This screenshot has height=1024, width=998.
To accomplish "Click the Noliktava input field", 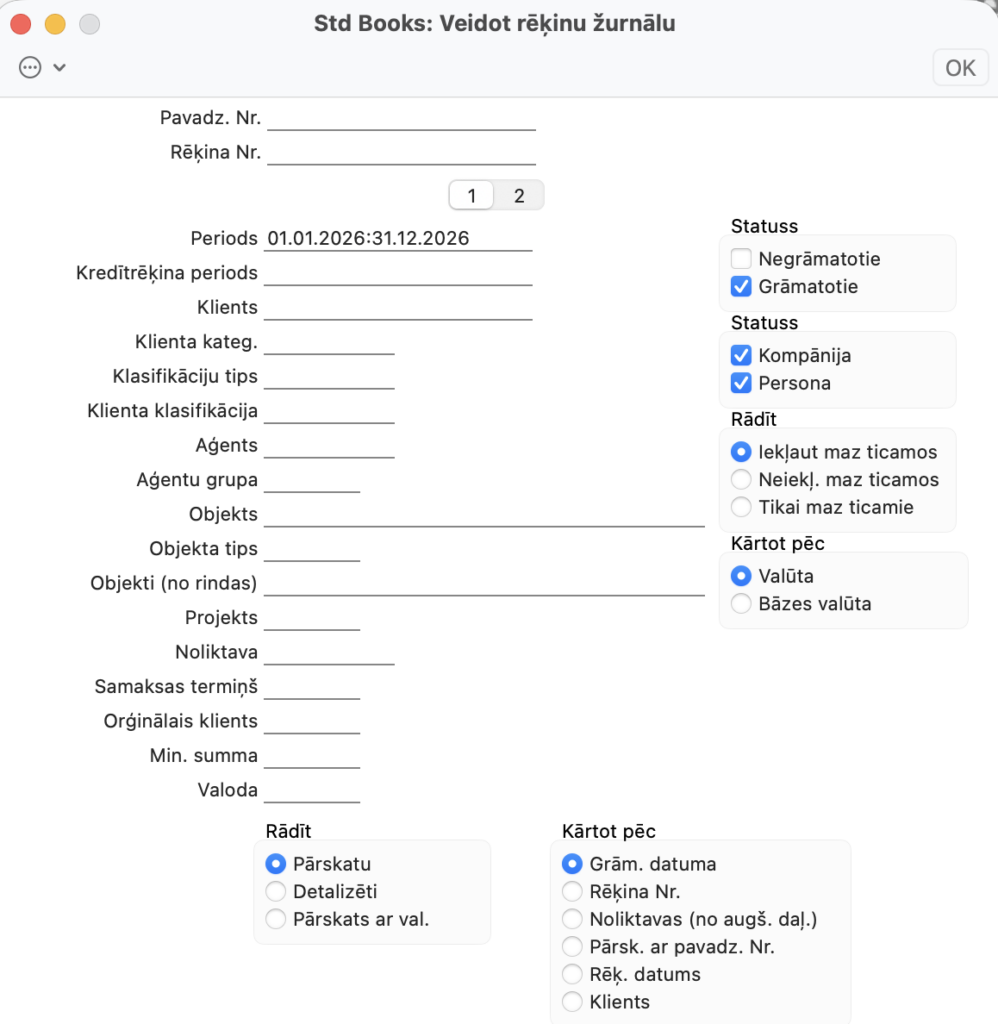I will (329, 652).
